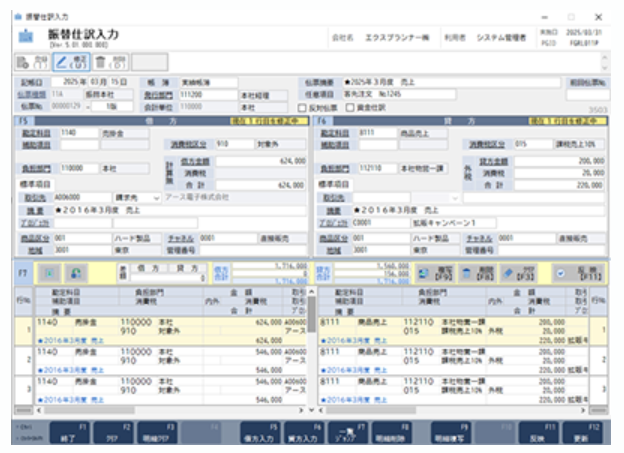Open the 発行部門 link label
This screenshot has height=453, width=624.
(x=158, y=95)
